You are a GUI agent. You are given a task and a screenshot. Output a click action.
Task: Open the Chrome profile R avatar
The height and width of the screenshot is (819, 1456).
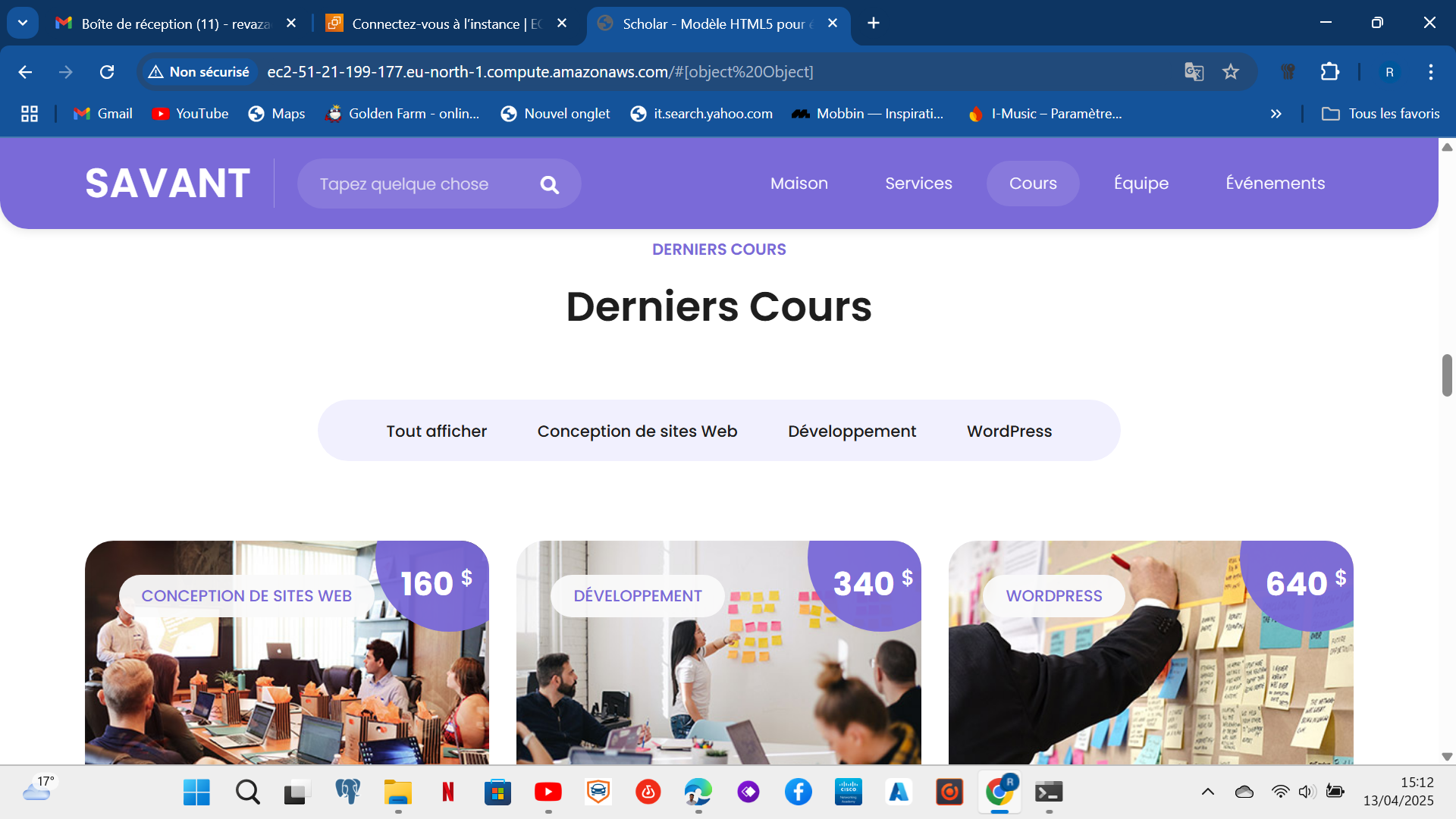[1389, 72]
